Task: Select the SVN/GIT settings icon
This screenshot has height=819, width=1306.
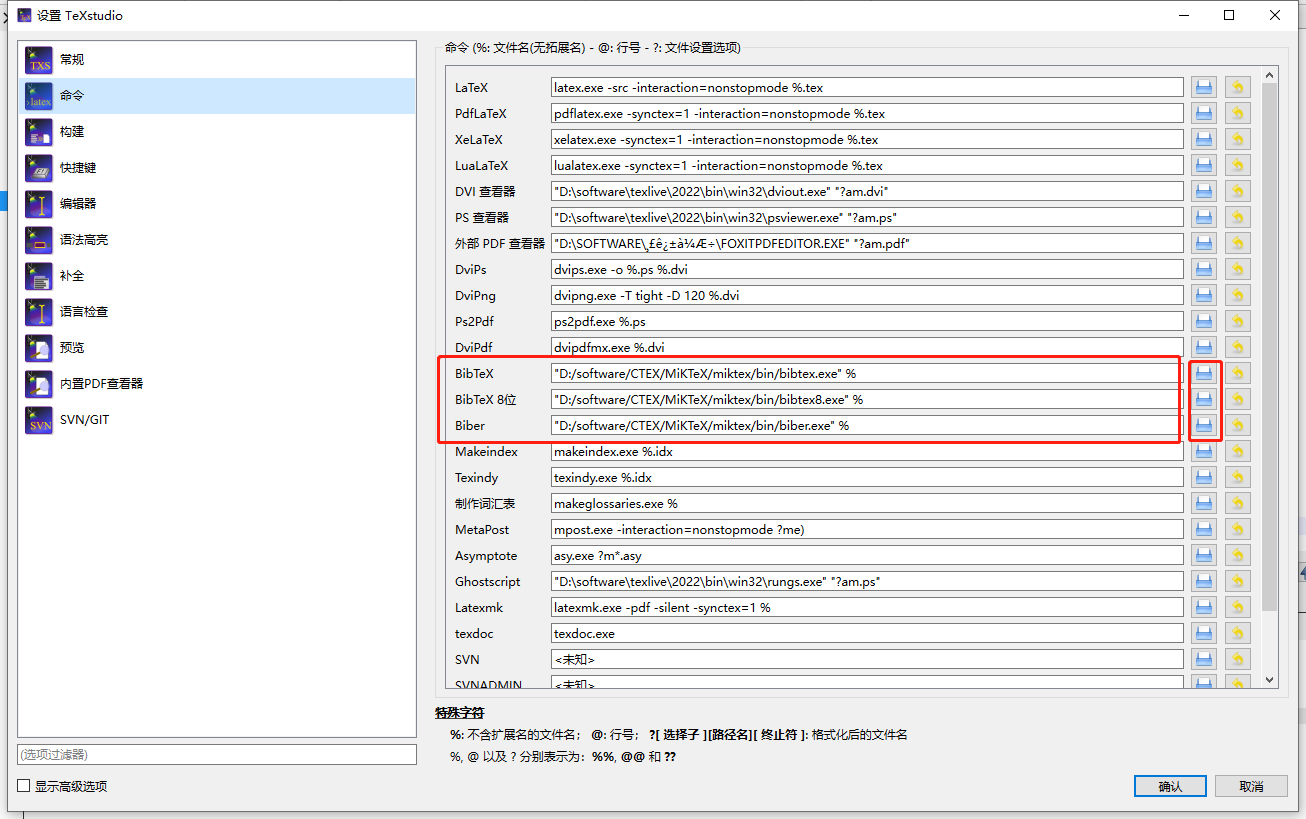Action: [x=37, y=419]
